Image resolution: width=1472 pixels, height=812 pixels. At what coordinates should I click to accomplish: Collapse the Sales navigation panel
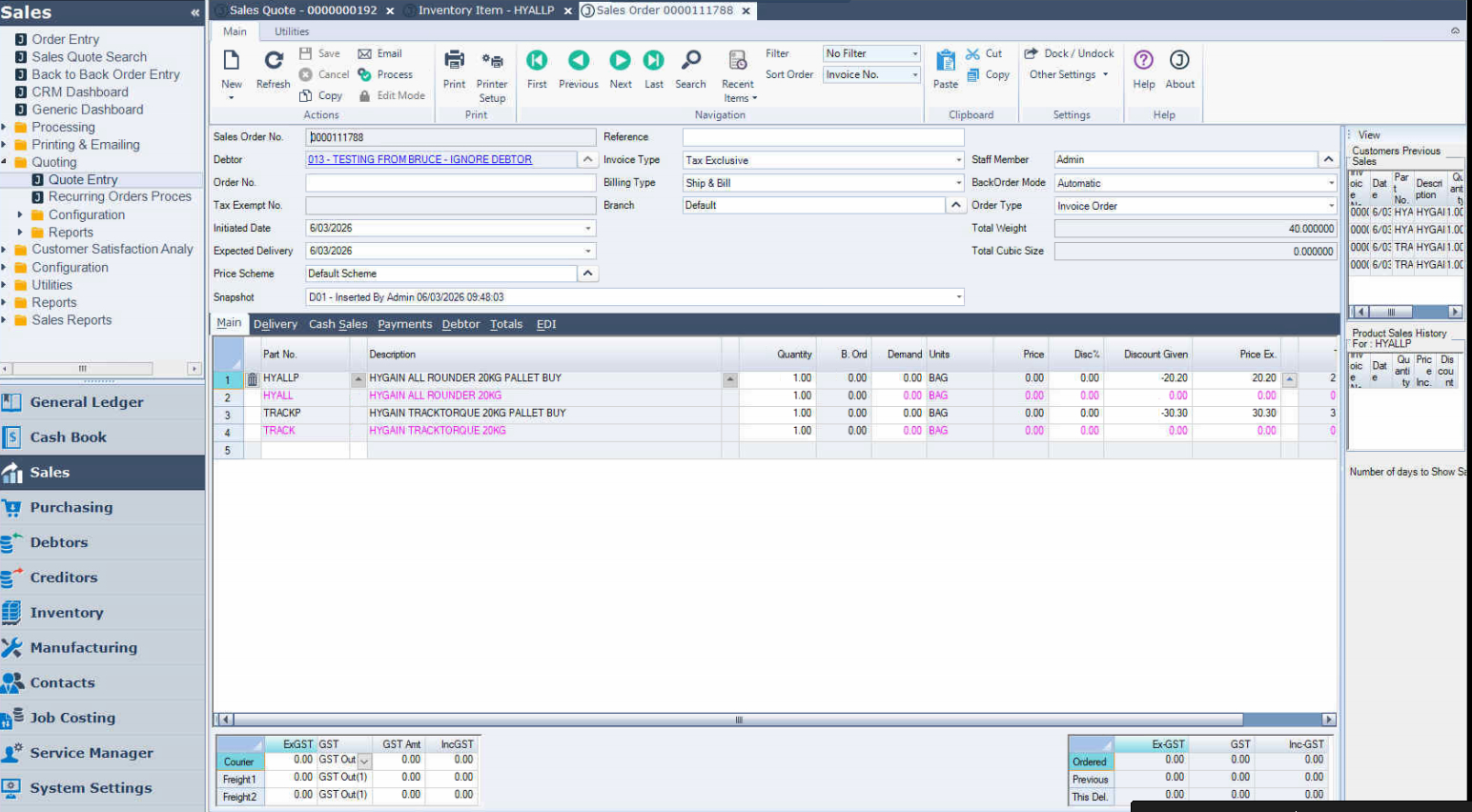pos(194,12)
